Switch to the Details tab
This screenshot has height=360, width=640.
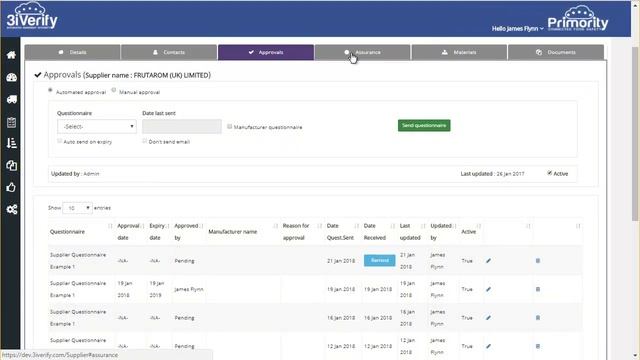point(73,52)
